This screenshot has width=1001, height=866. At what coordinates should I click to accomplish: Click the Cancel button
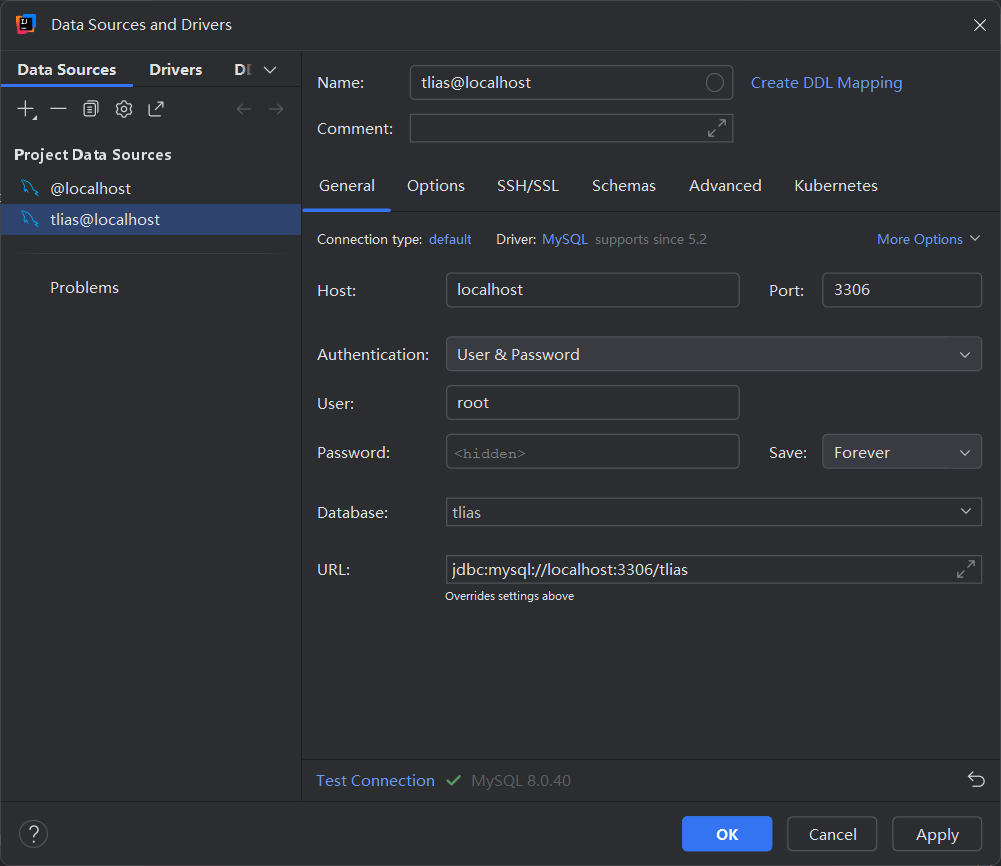pyautogui.click(x=832, y=834)
